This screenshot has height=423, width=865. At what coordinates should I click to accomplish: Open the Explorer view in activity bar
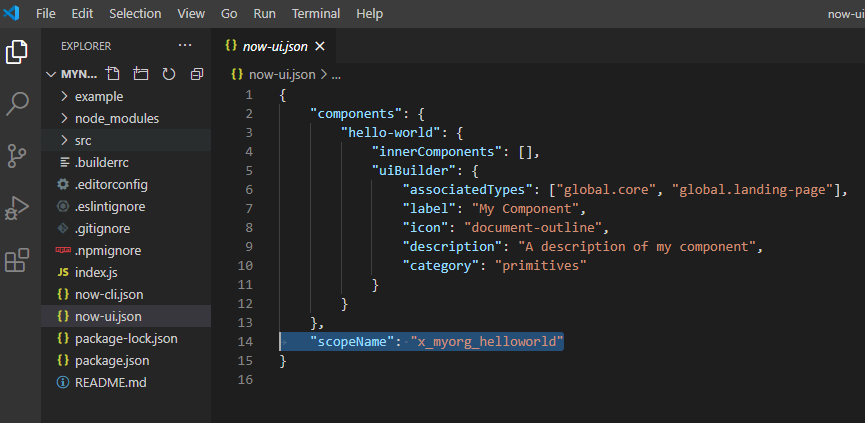17,52
